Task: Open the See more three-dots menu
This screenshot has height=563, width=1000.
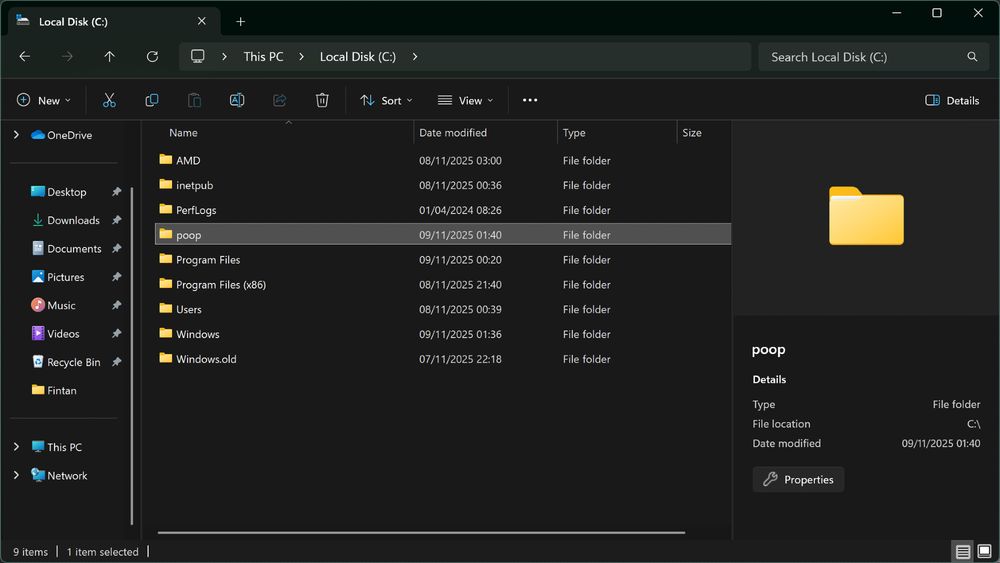Action: point(530,100)
